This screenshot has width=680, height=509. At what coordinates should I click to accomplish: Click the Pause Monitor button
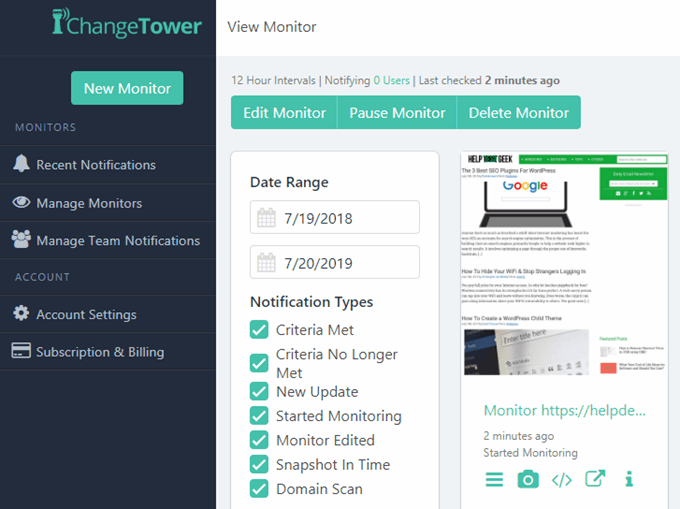coord(397,112)
